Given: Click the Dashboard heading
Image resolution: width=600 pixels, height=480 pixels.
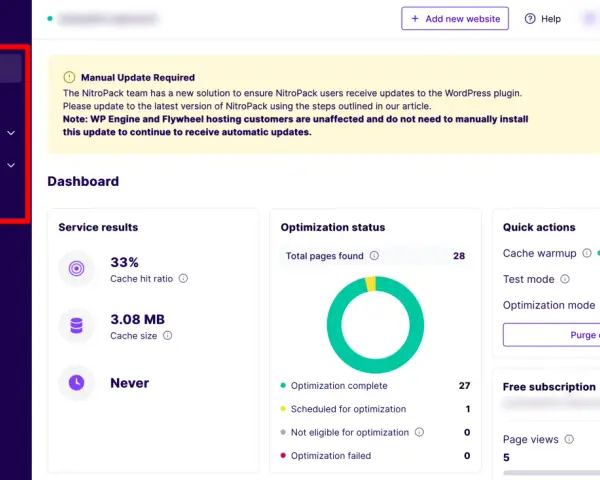Looking at the screenshot, I should click(83, 181).
